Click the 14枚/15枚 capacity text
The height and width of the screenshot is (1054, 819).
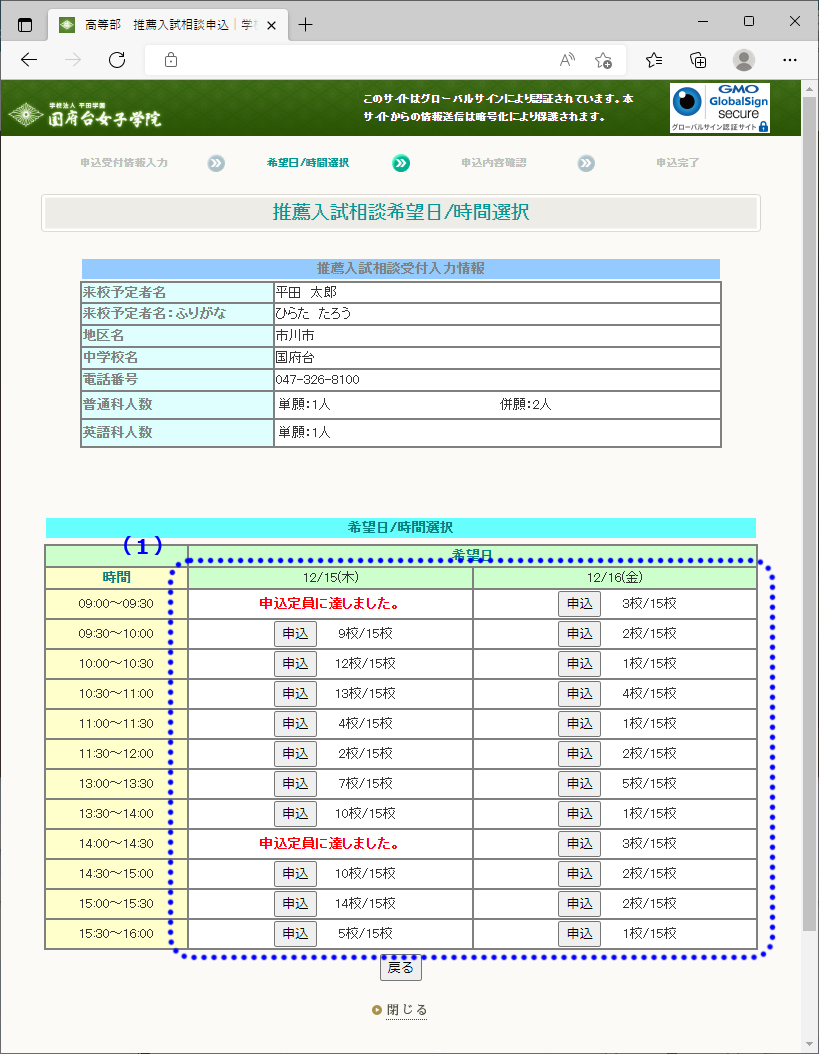(365, 903)
